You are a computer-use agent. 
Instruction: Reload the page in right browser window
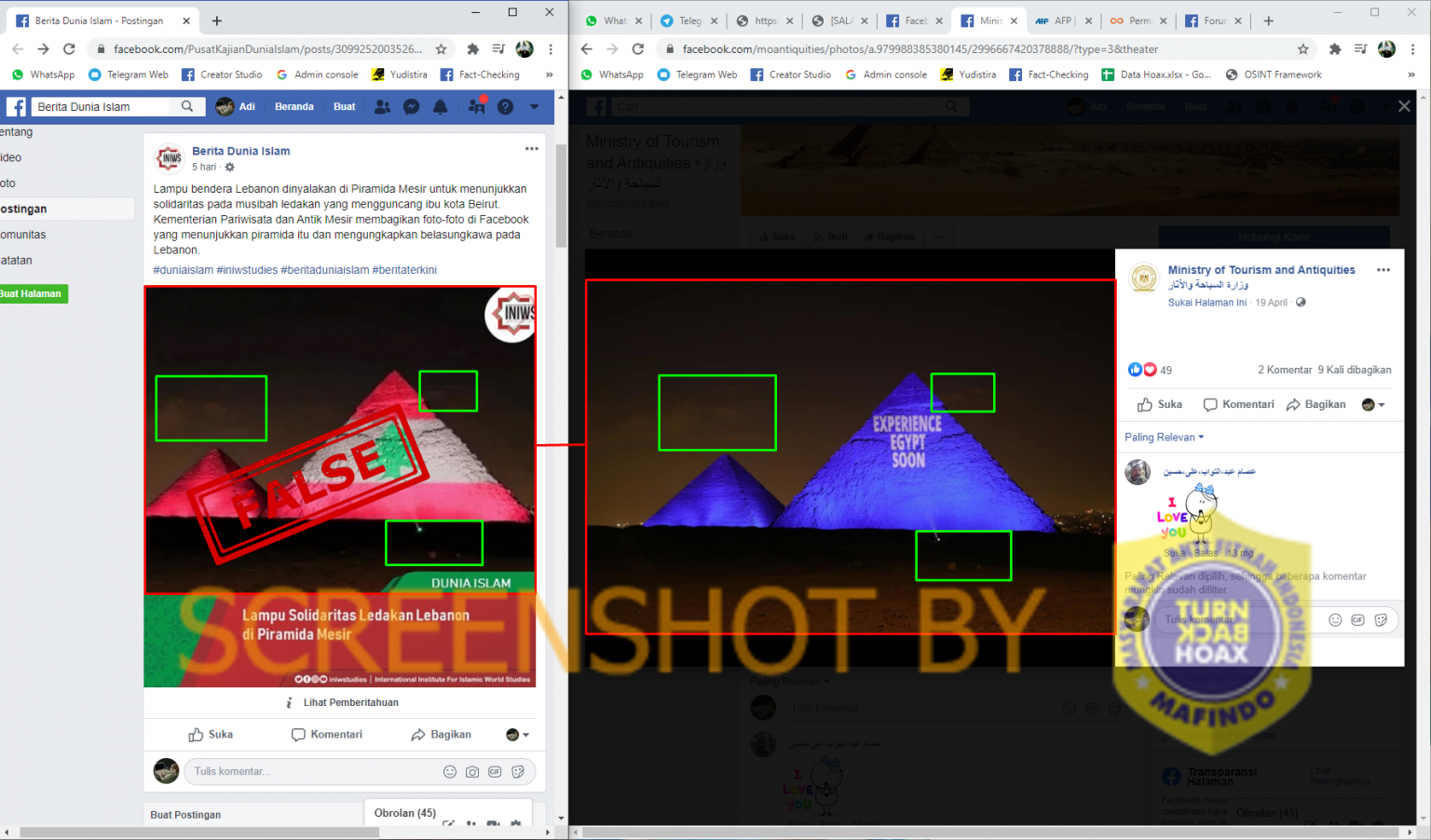638,48
